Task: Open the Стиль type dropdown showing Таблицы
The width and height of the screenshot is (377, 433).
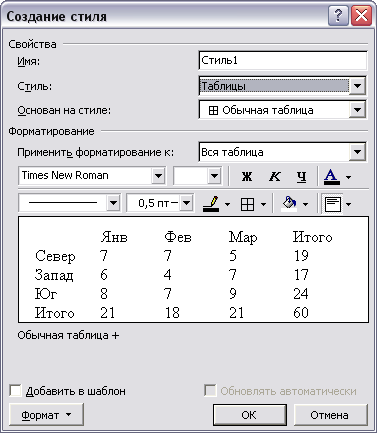Action: click(x=357, y=86)
